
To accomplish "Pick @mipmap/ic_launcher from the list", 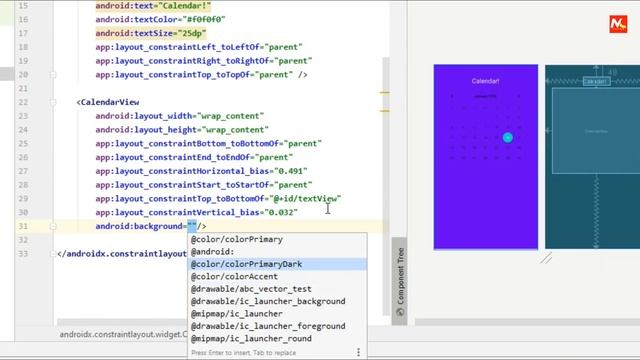I will pos(277,313).
